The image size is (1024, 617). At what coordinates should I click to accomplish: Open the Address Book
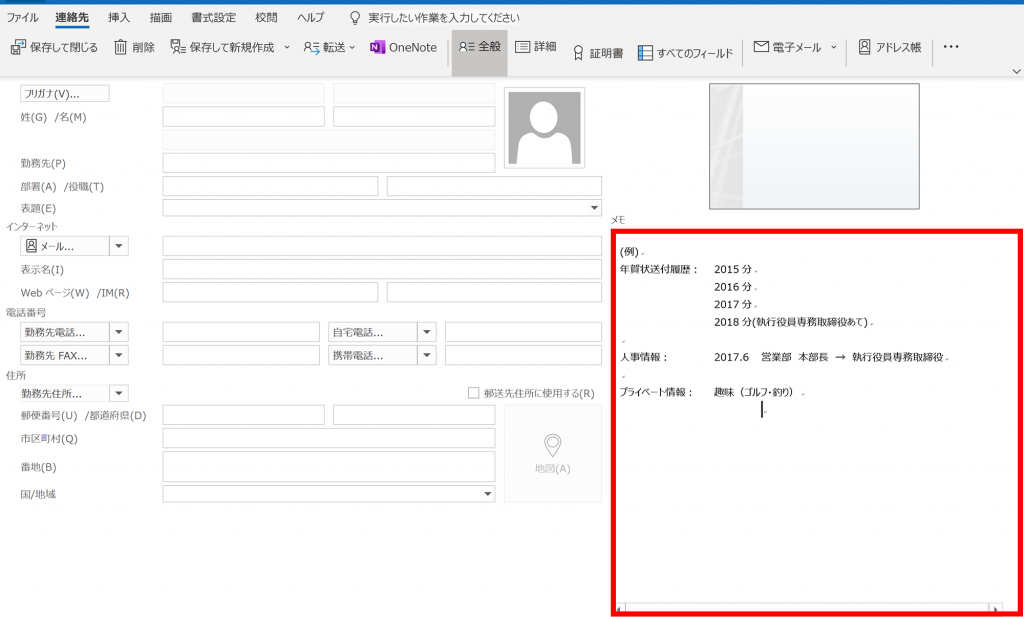tap(889, 47)
